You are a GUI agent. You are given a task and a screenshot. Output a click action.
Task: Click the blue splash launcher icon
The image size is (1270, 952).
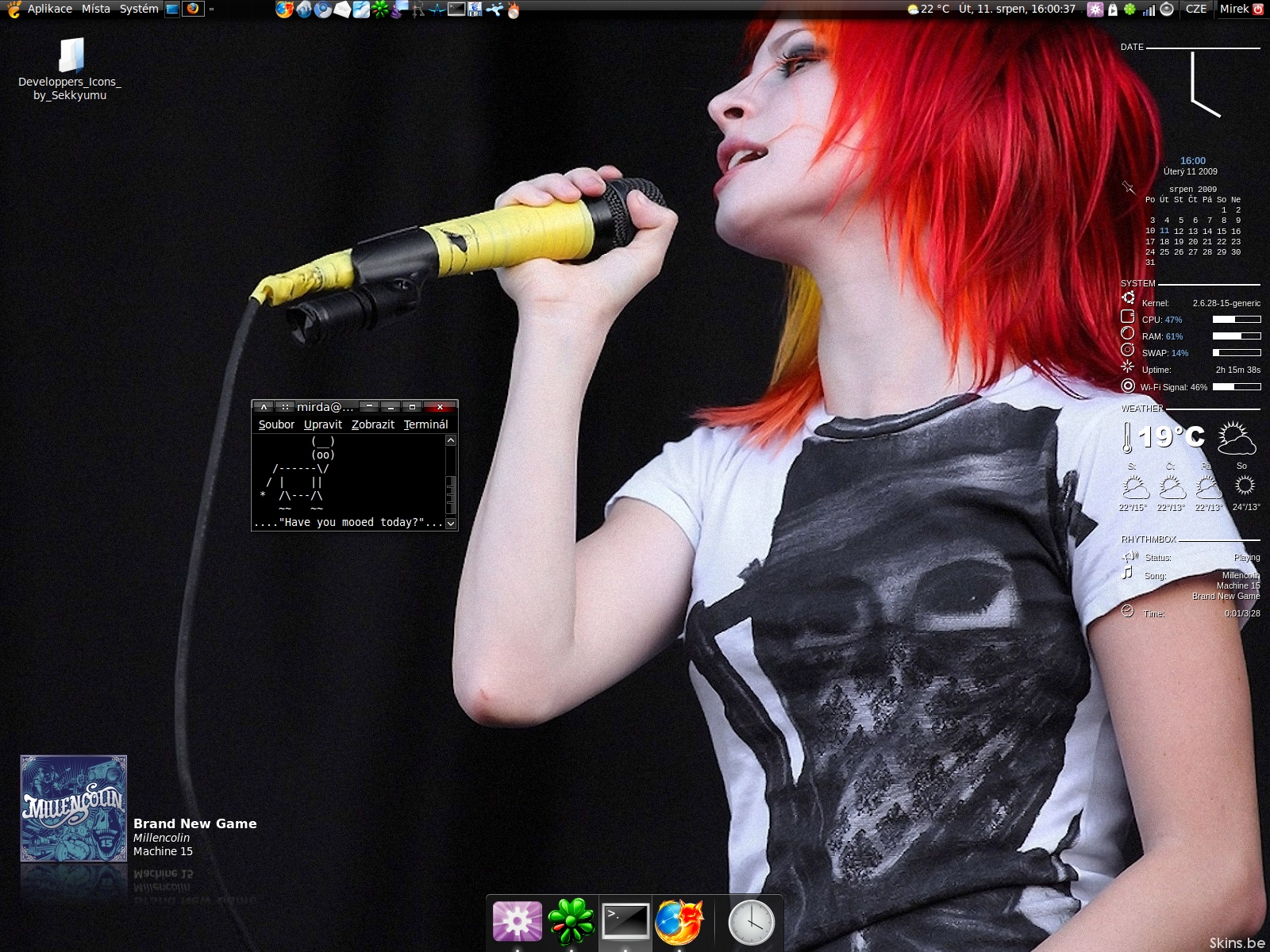(x=494, y=10)
